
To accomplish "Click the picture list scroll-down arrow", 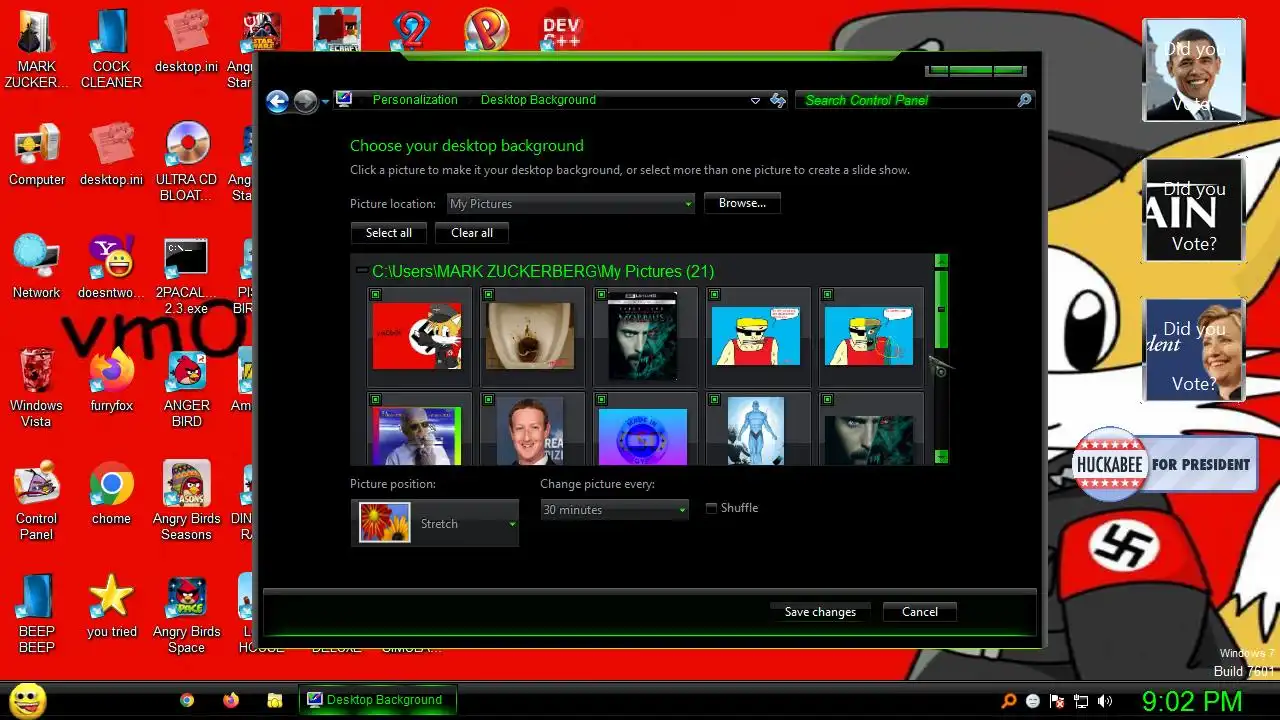I will click(941, 456).
